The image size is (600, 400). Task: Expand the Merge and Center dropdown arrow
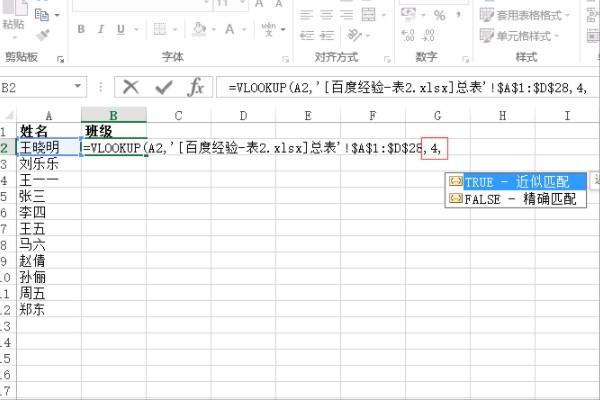[383, 15]
